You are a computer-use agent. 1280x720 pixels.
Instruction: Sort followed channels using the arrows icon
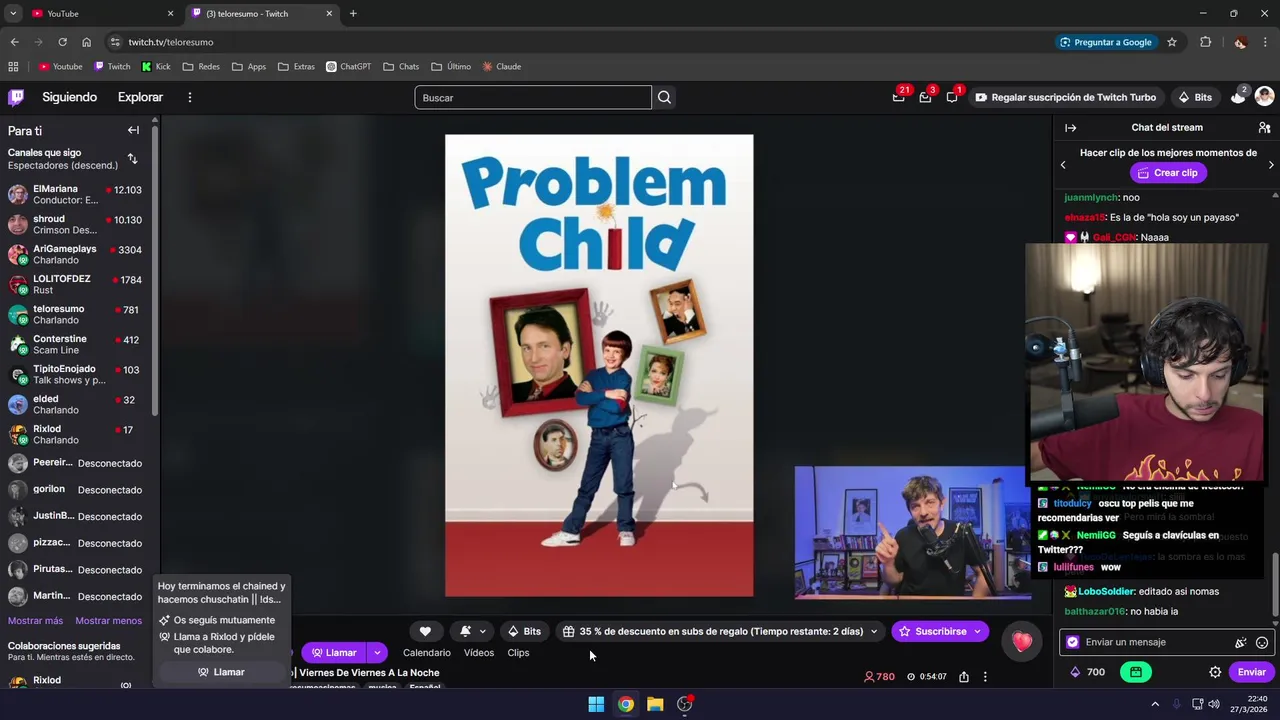point(132,159)
